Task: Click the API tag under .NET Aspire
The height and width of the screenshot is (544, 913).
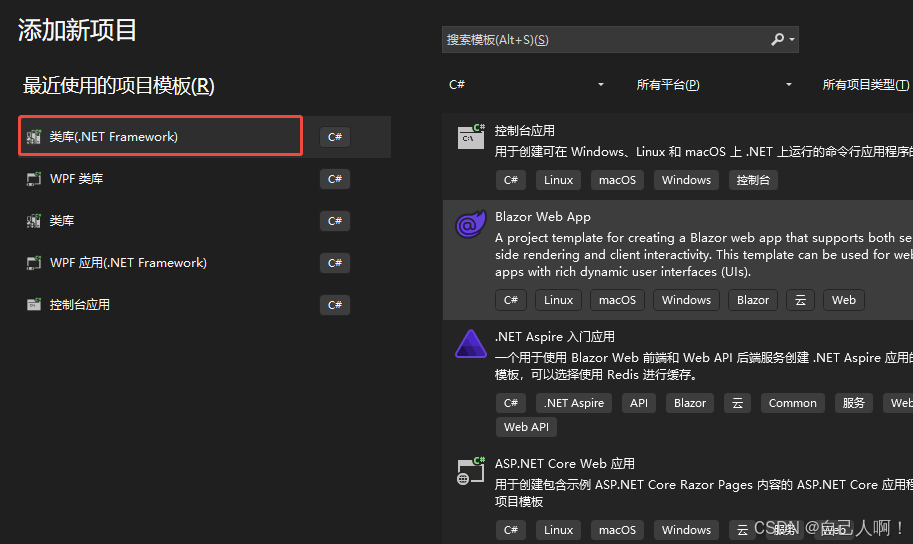Action: point(639,403)
